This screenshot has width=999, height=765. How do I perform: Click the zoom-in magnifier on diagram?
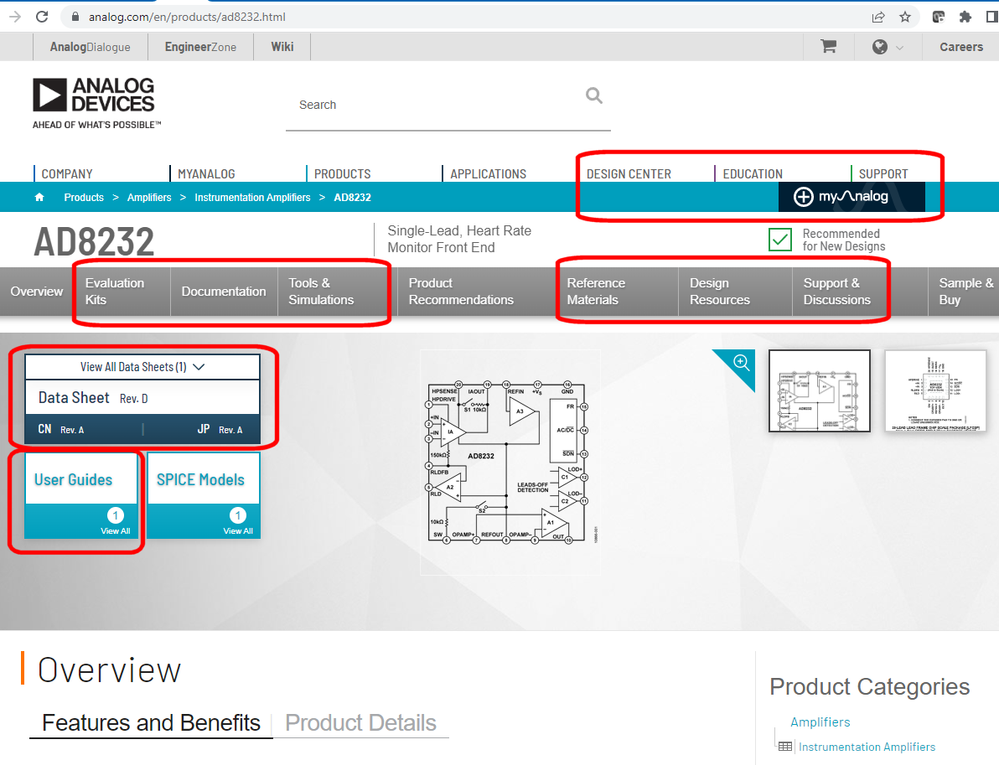point(741,362)
